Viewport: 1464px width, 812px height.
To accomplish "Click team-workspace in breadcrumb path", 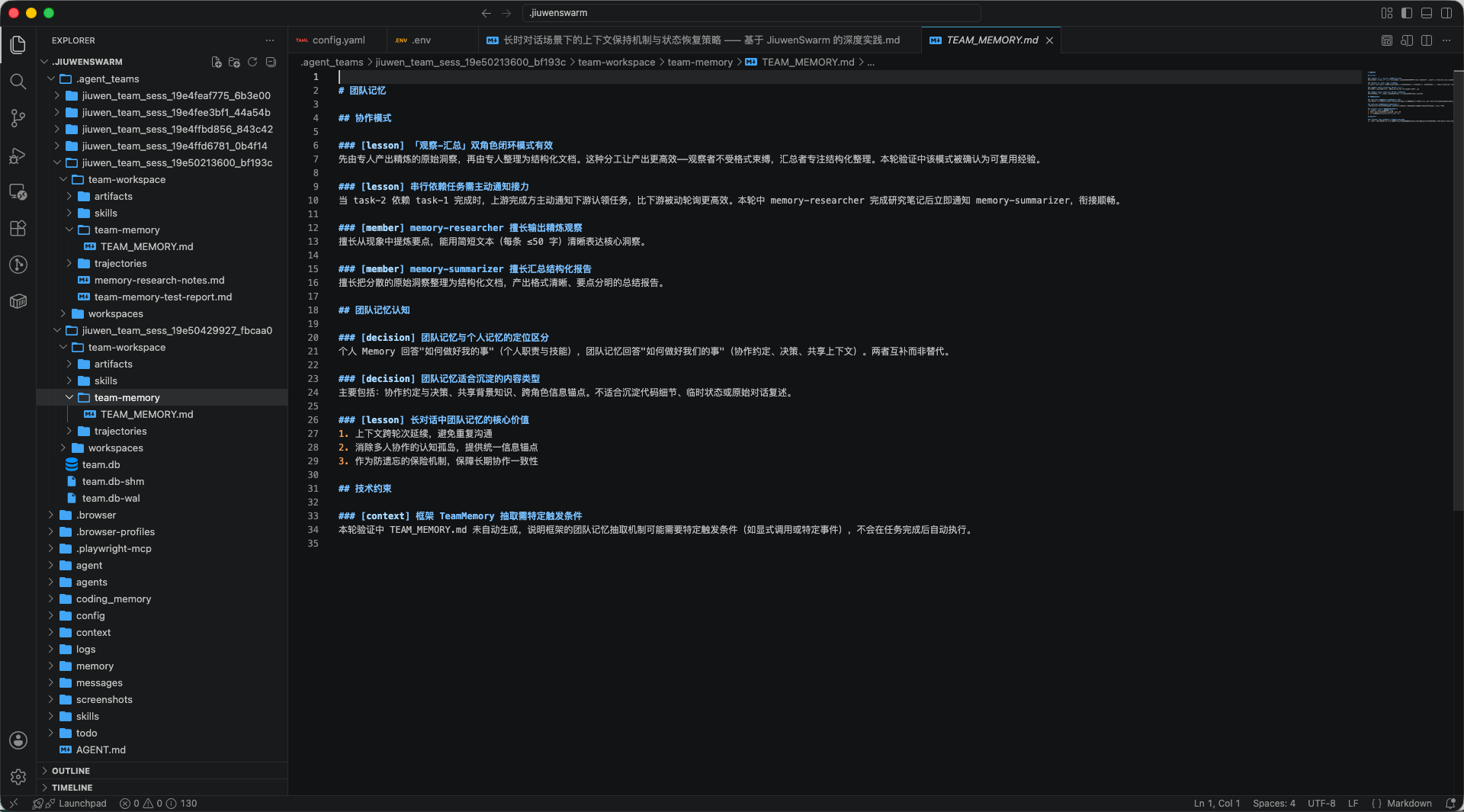I will [616, 62].
